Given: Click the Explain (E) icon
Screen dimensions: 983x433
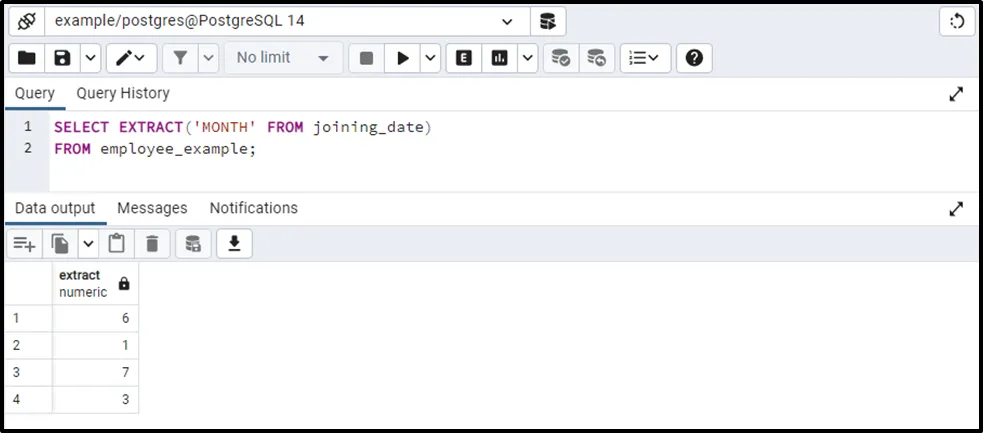Looking at the screenshot, I should (x=463, y=58).
